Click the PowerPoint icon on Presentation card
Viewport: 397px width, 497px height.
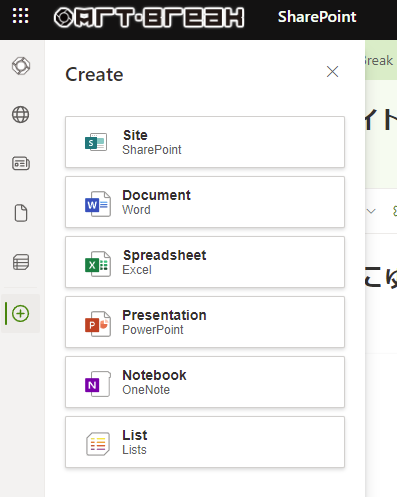coord(98,324)
